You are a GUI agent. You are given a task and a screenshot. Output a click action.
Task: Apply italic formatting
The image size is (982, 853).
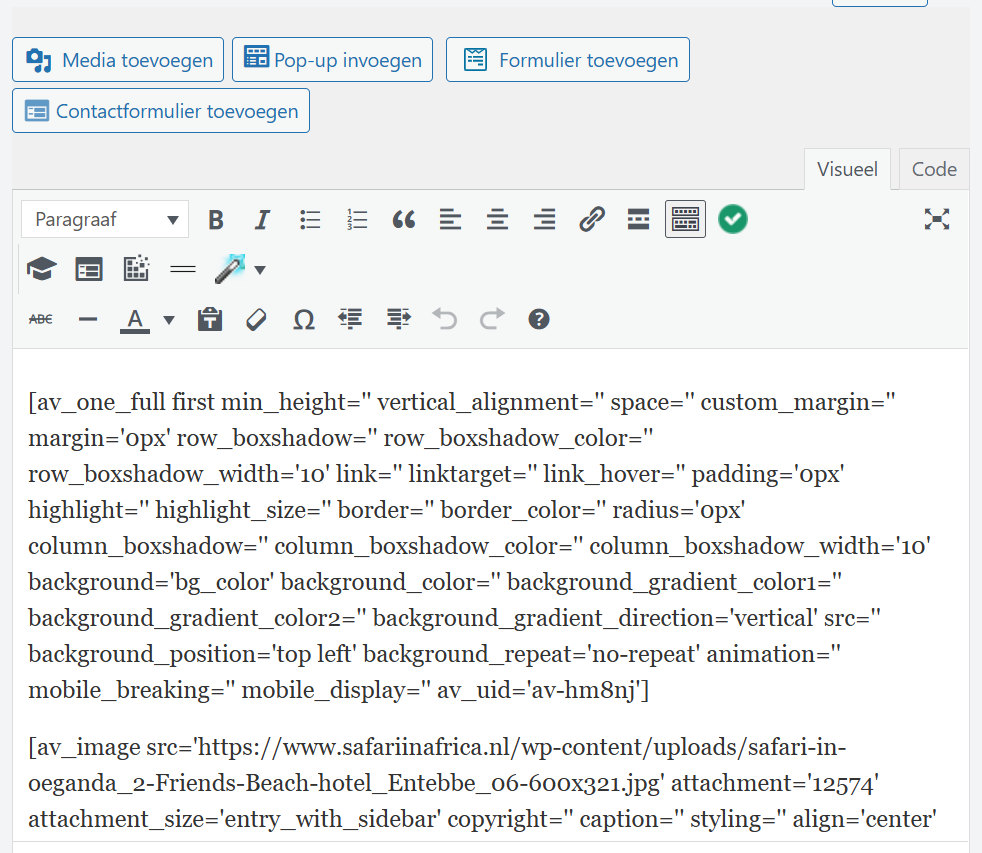[262, 220]
